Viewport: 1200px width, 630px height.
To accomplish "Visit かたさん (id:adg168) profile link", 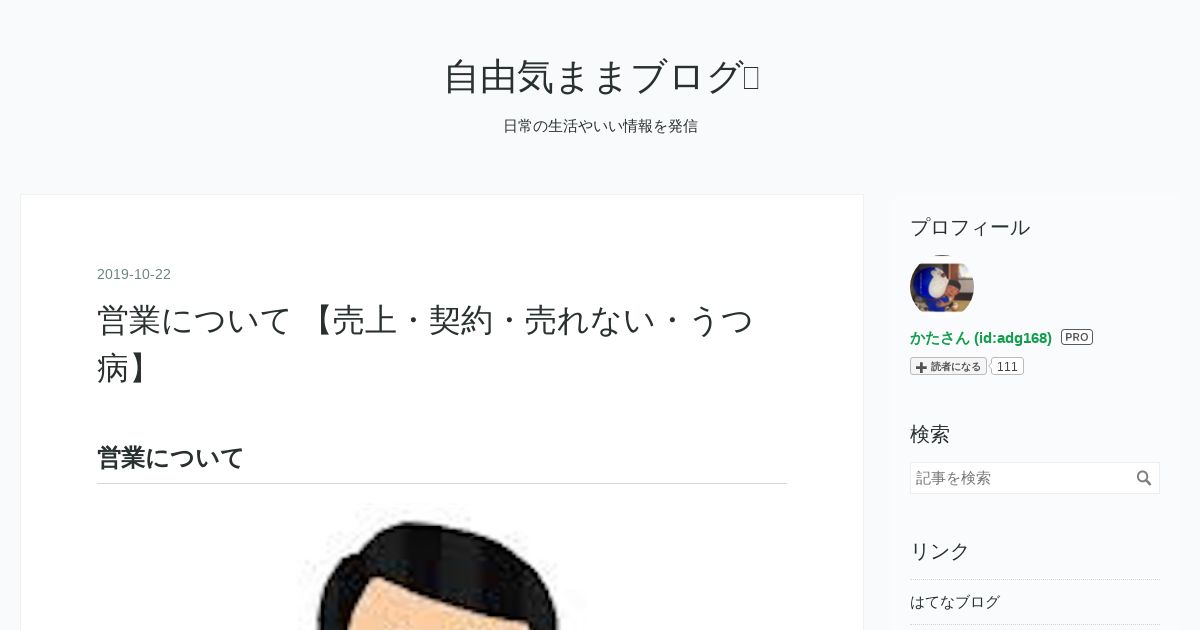I will 981,338.
